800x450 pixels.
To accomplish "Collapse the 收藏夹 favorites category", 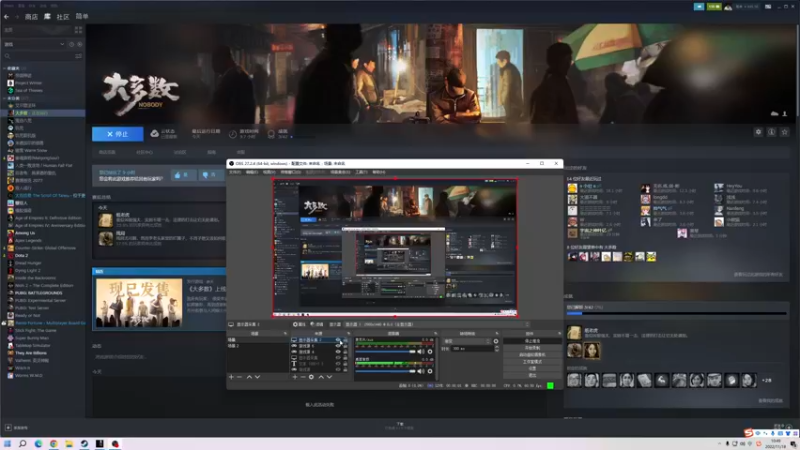I will tap(5, 68).
